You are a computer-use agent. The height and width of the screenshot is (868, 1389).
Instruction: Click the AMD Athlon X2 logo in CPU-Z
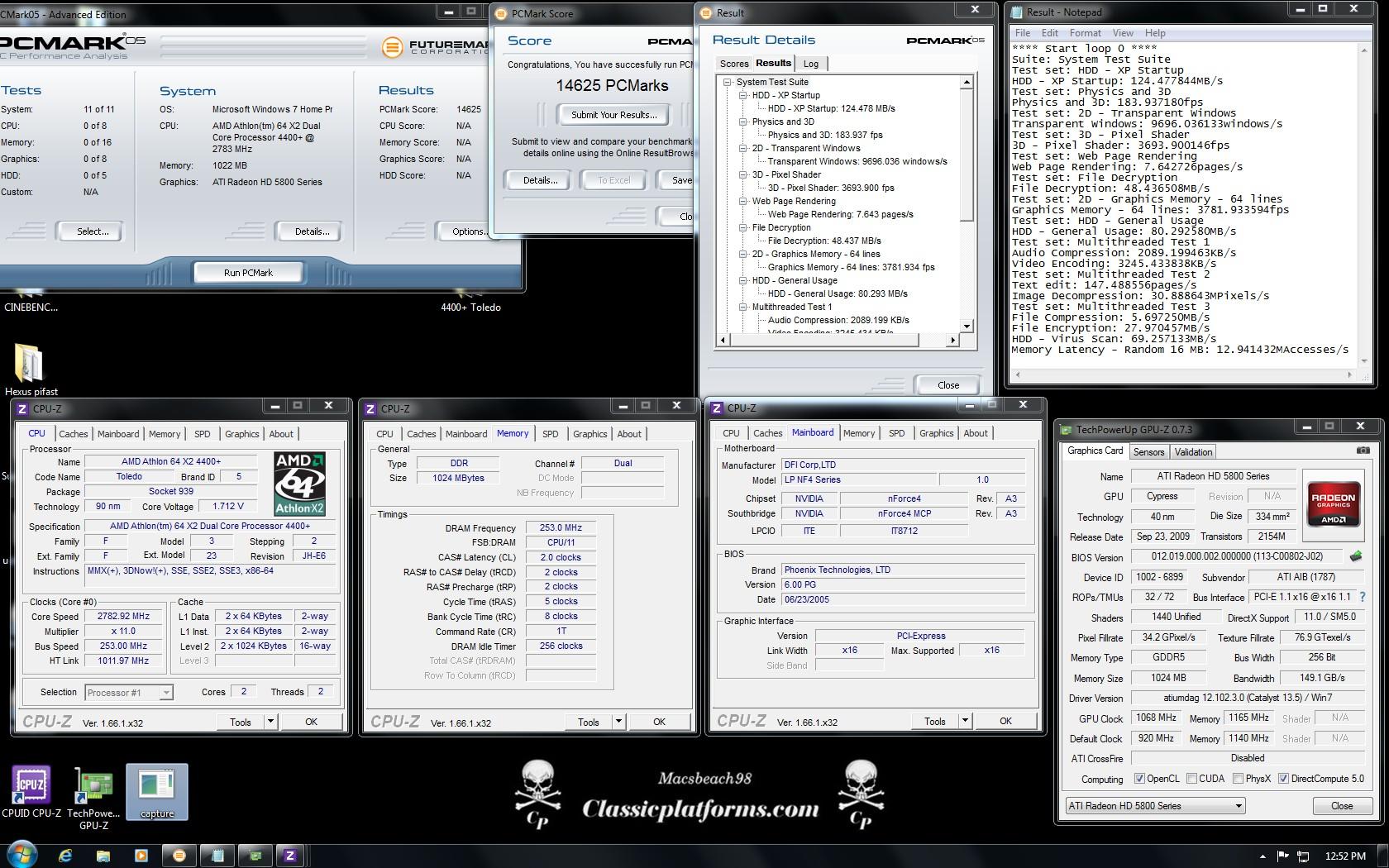[299, 484]
